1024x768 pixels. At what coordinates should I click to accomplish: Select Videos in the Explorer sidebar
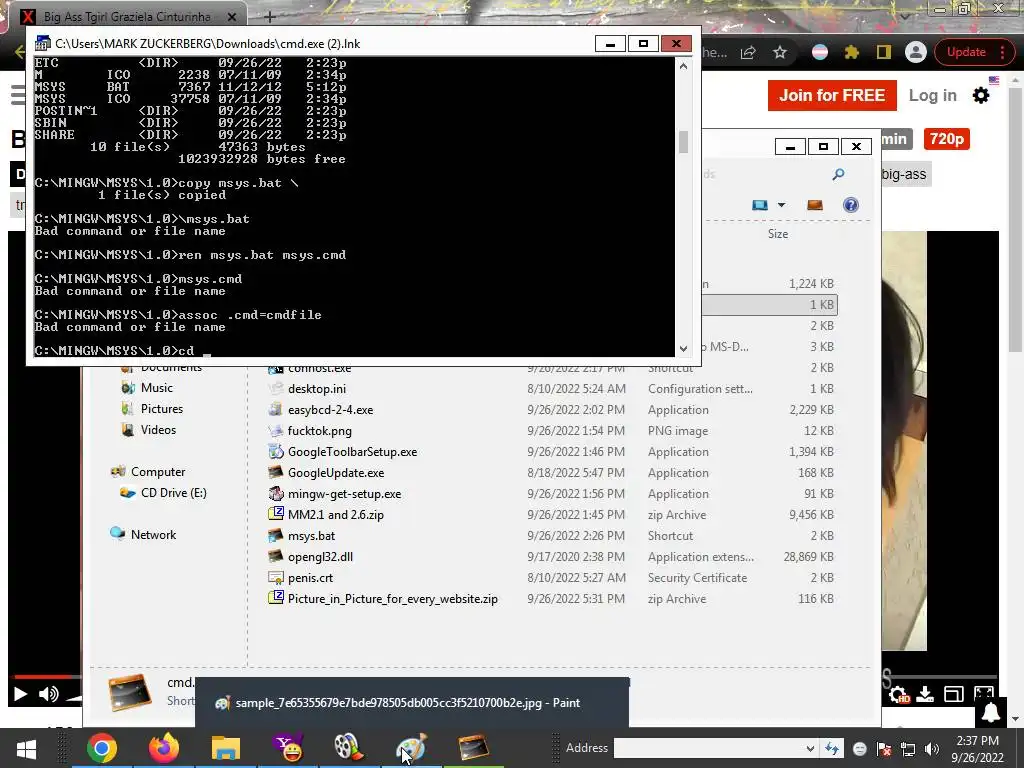(158, 430)
